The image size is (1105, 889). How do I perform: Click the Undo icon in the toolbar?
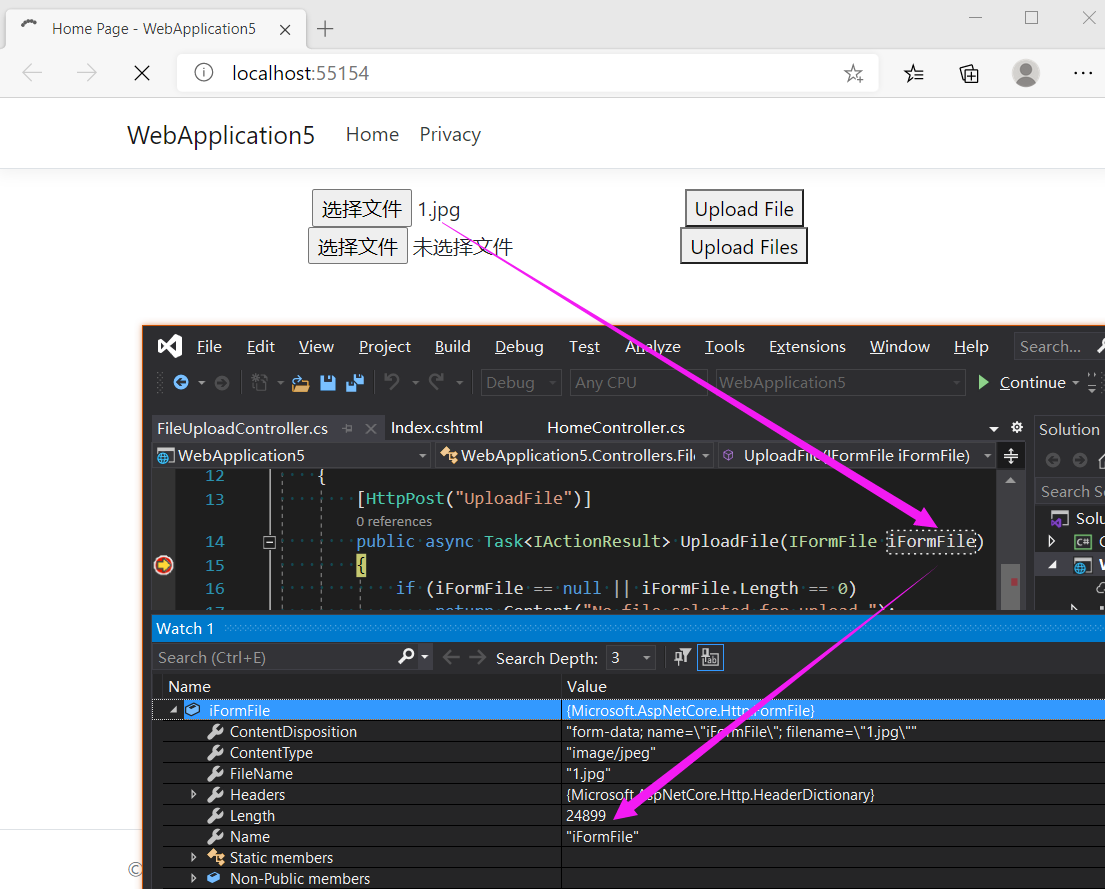tap(393, 382)
